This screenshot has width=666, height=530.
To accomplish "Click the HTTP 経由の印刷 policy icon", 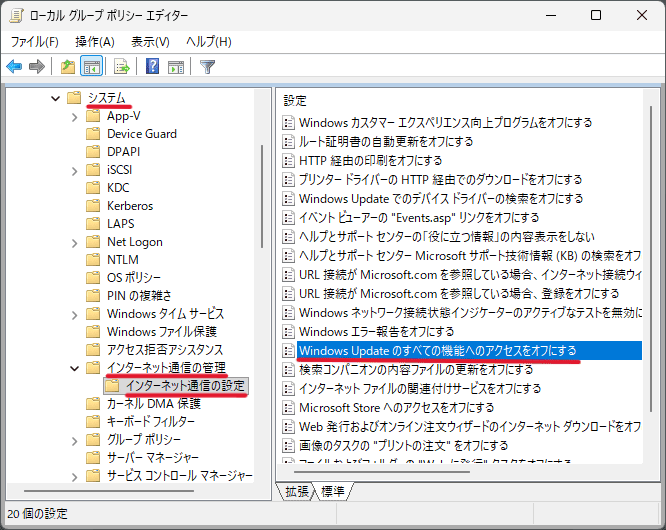I will (x=288, y=161).
